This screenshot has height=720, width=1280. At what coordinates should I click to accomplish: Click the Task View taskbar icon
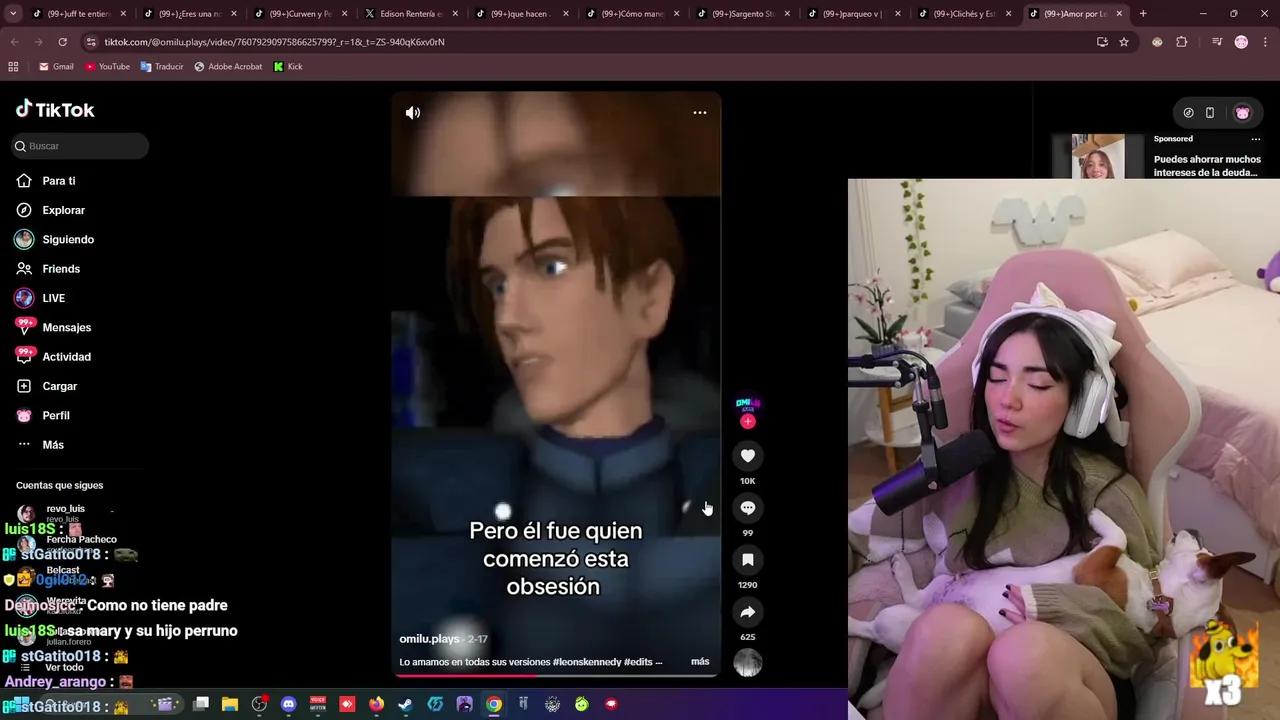[x=201, y=704]
